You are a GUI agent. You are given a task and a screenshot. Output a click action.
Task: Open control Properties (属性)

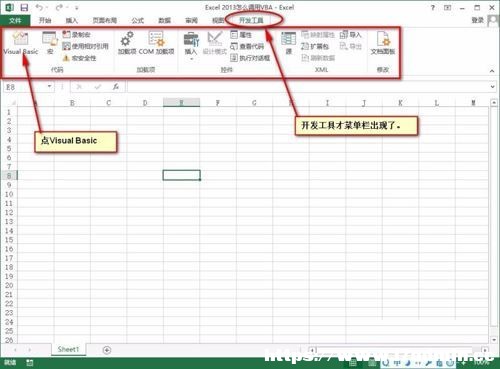pyautogui.click(x=241, y=35)
